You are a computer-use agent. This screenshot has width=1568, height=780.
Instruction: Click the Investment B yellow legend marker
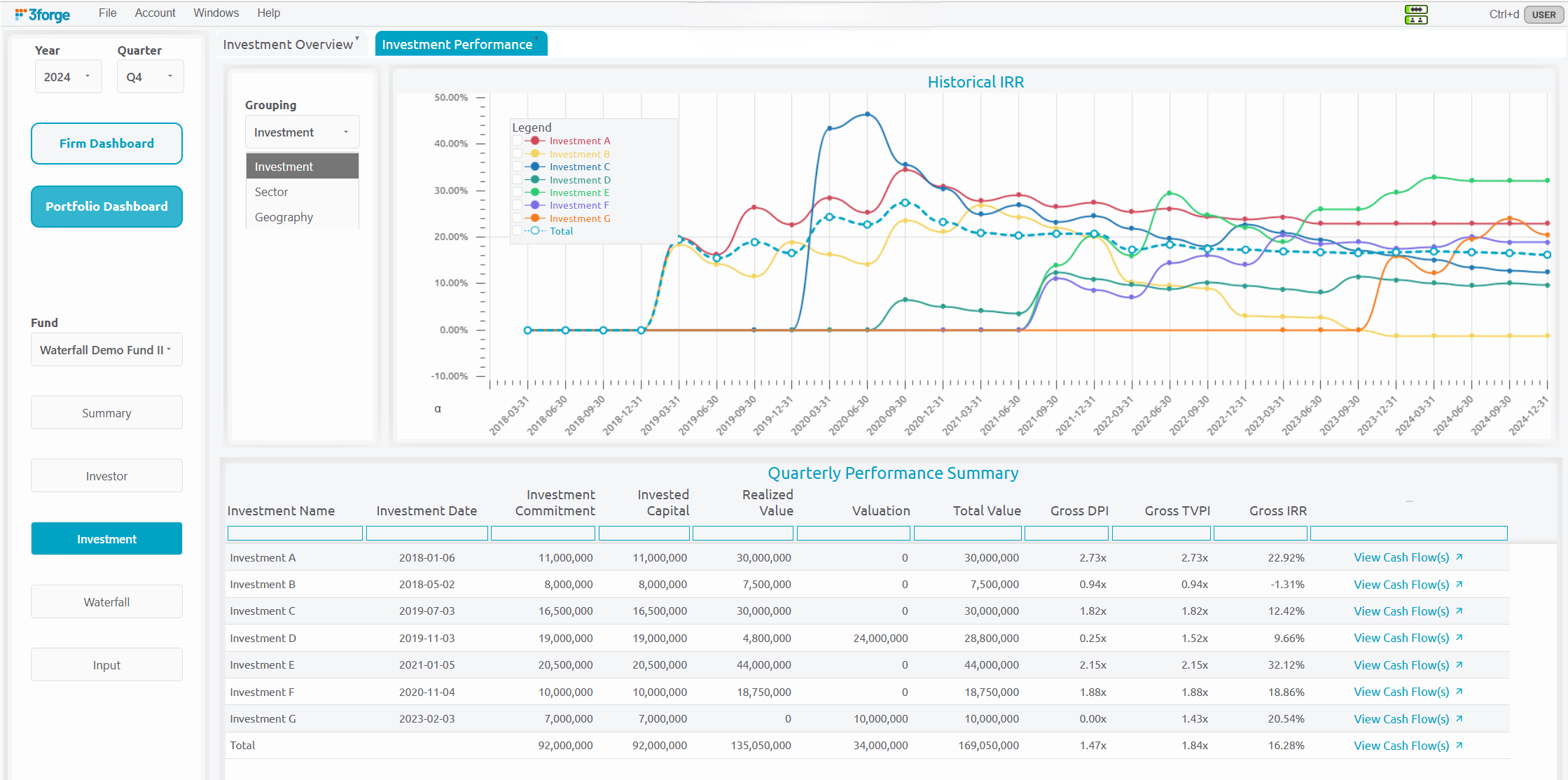coord(535,154)
